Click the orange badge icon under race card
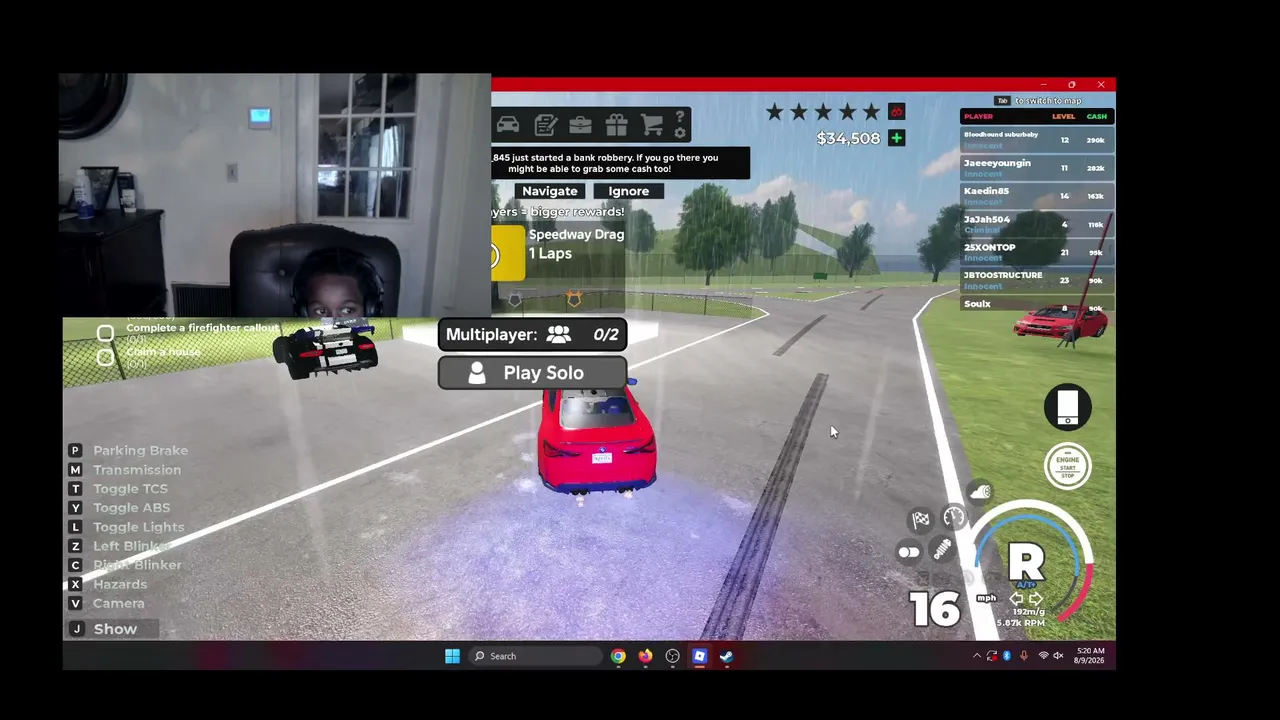1280x720 pixels. coord(574,299)
